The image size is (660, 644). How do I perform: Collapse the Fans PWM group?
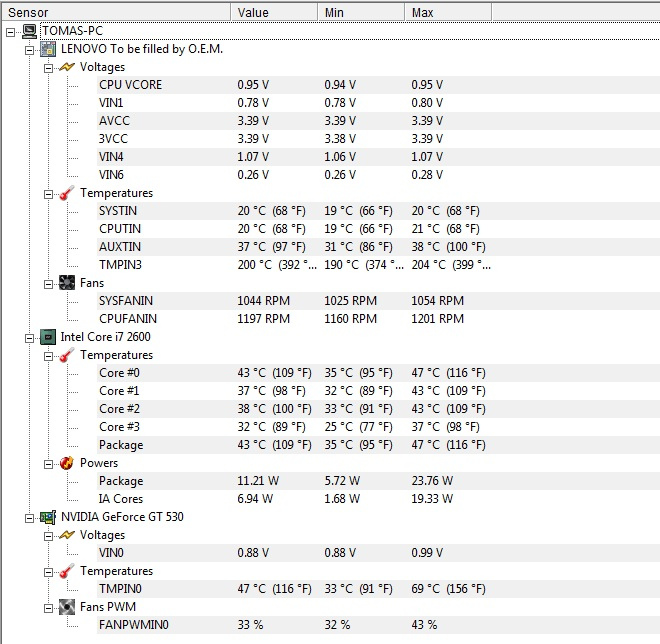click(48, 608)
